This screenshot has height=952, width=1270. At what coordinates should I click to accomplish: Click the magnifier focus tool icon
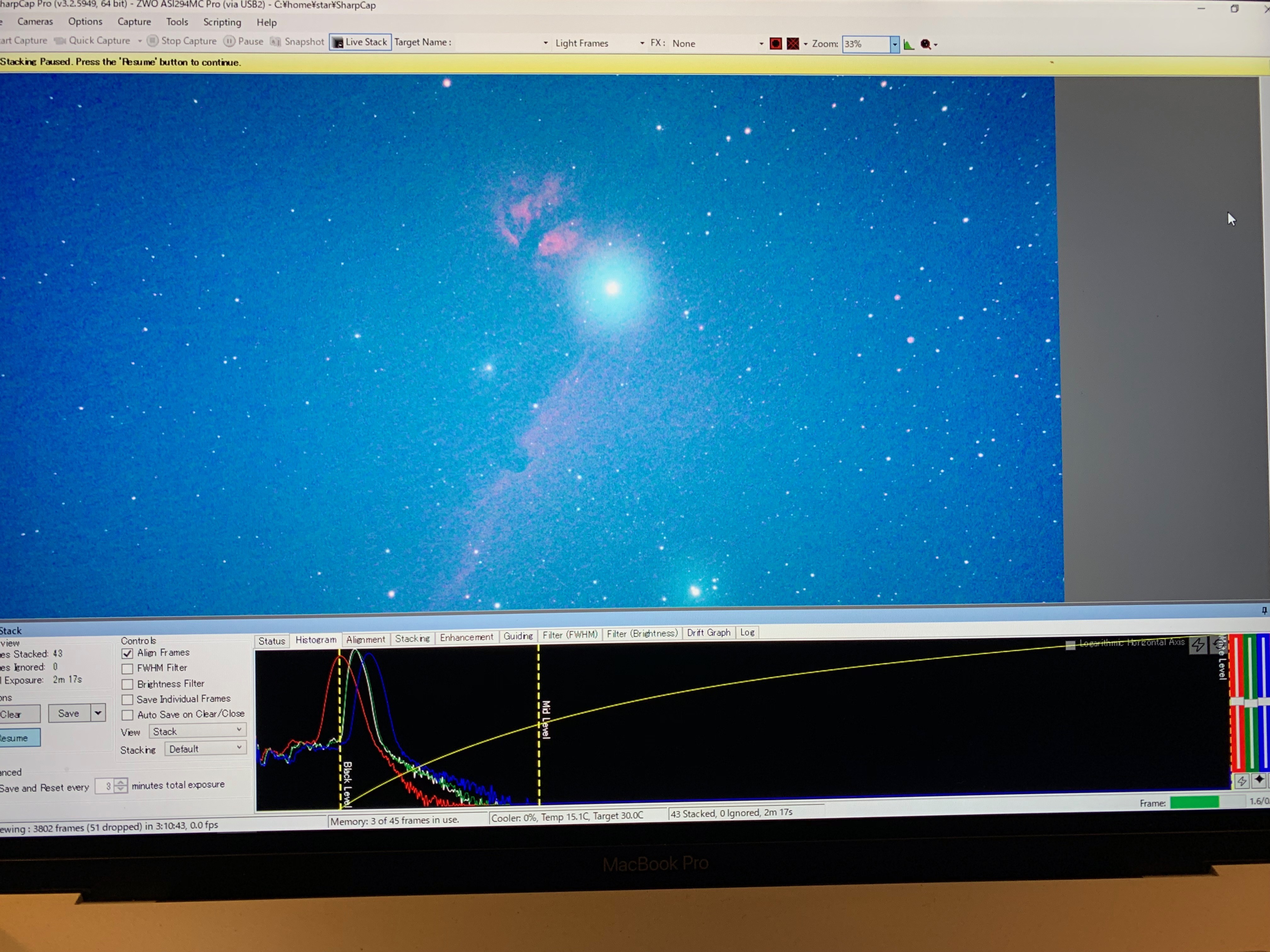tap(925, 44)
